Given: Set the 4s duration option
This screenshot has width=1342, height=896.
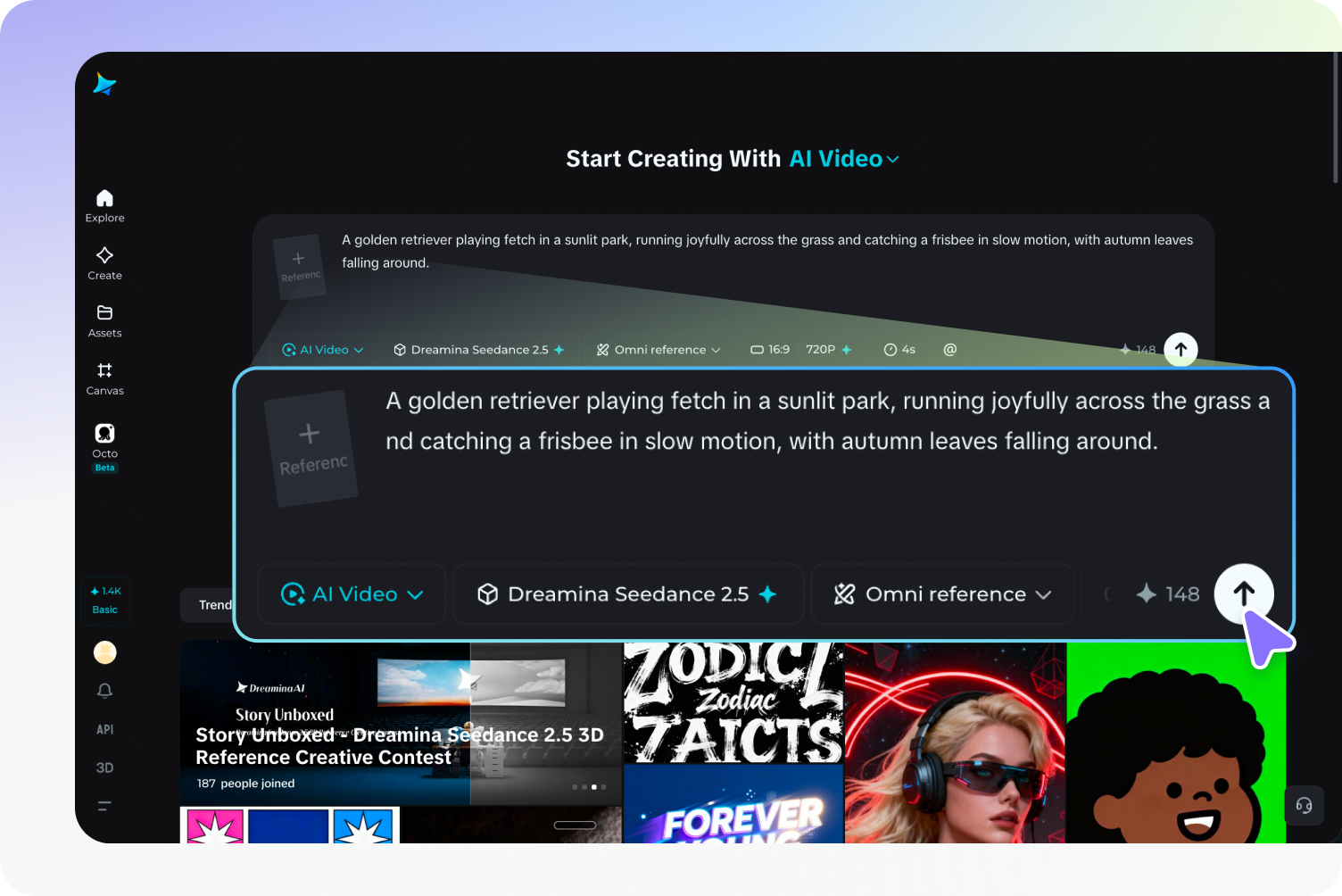Looking at the screenshot, I should click(899, 350).
